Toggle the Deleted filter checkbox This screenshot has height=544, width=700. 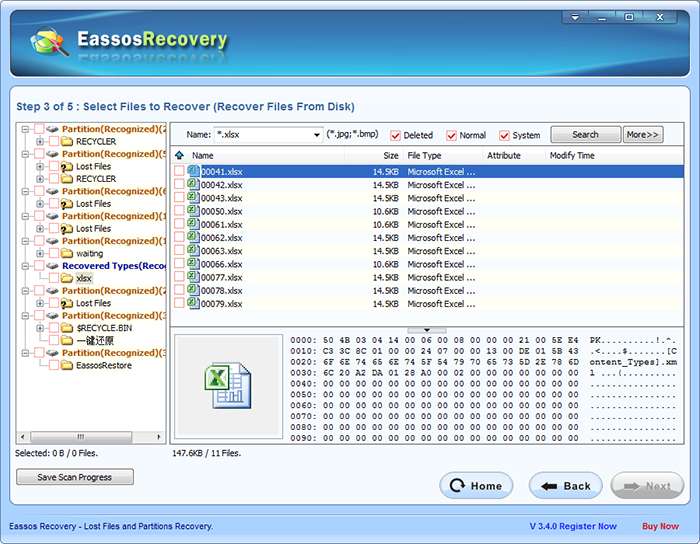(395, 135)
